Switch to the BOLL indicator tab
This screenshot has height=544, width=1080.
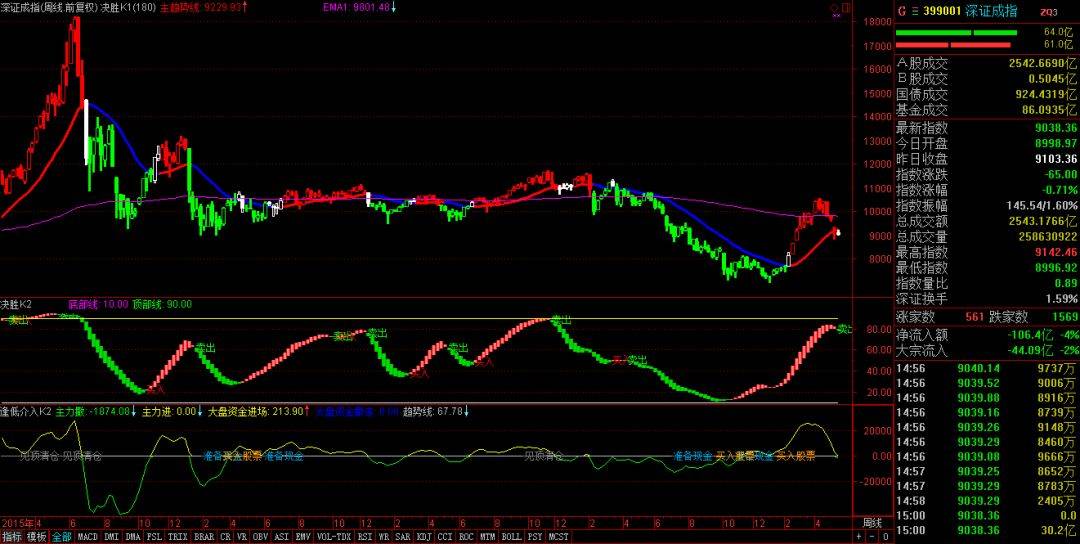(512, 536)
